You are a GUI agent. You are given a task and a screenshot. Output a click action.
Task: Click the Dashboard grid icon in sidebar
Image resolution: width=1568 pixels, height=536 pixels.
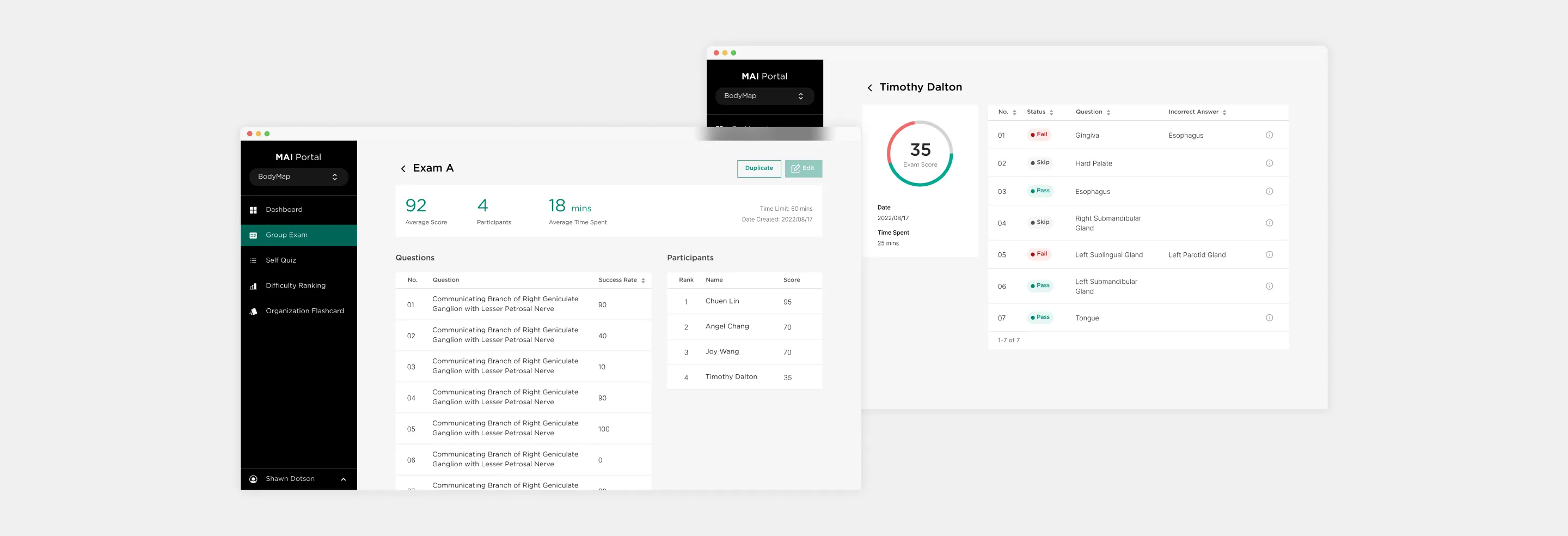(x=253, y=210)
